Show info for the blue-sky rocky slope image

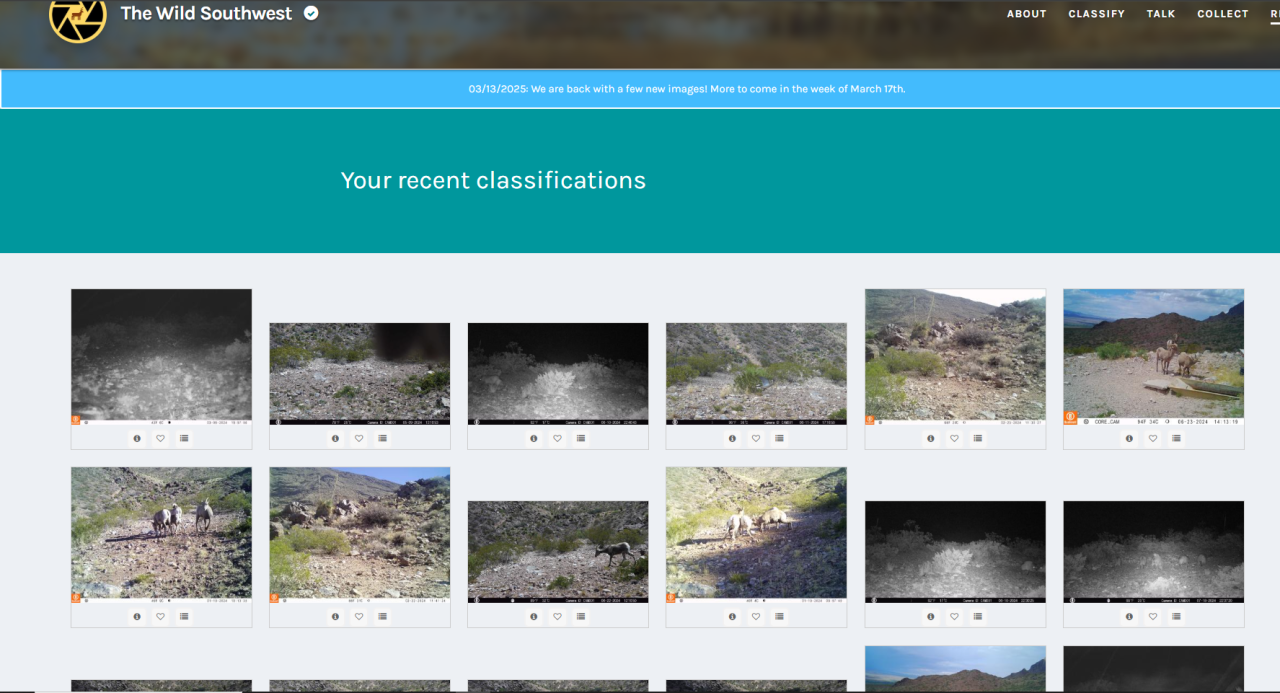coord(335,617)
